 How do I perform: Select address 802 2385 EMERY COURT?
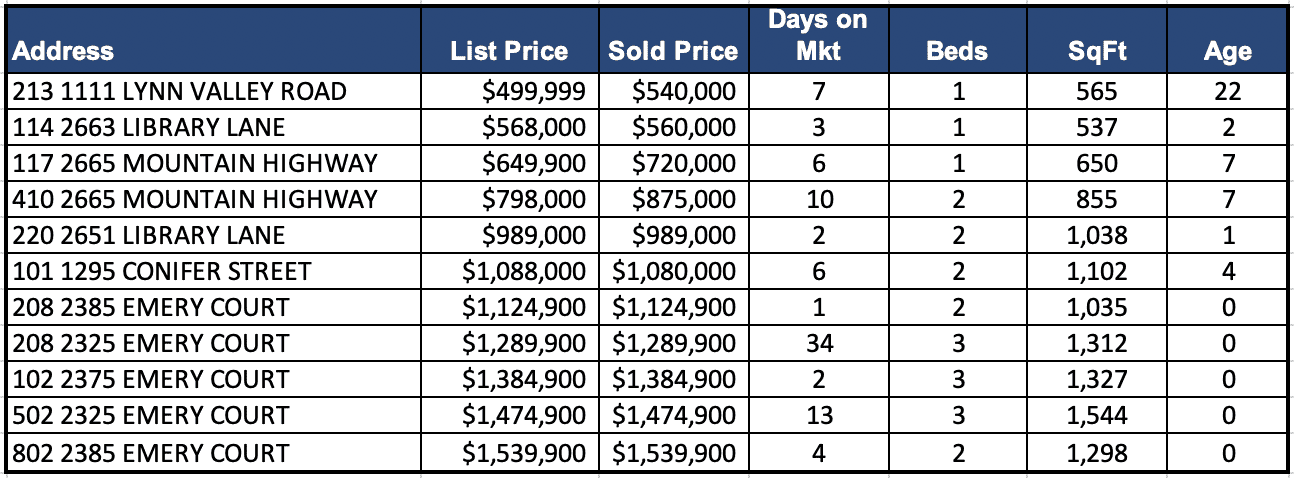click(151, 452)
